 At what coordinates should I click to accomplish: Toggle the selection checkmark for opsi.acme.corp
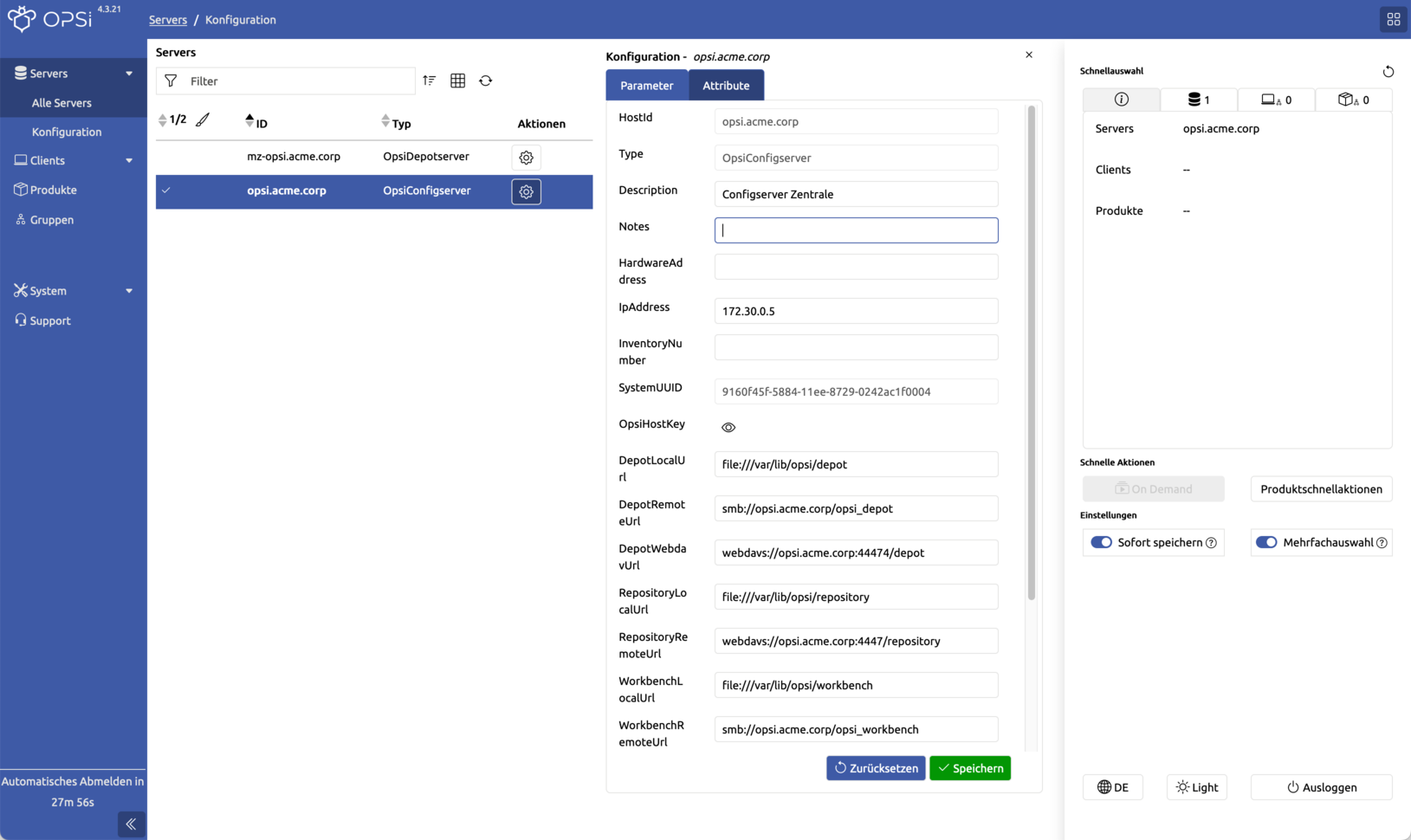coord(166,191)
